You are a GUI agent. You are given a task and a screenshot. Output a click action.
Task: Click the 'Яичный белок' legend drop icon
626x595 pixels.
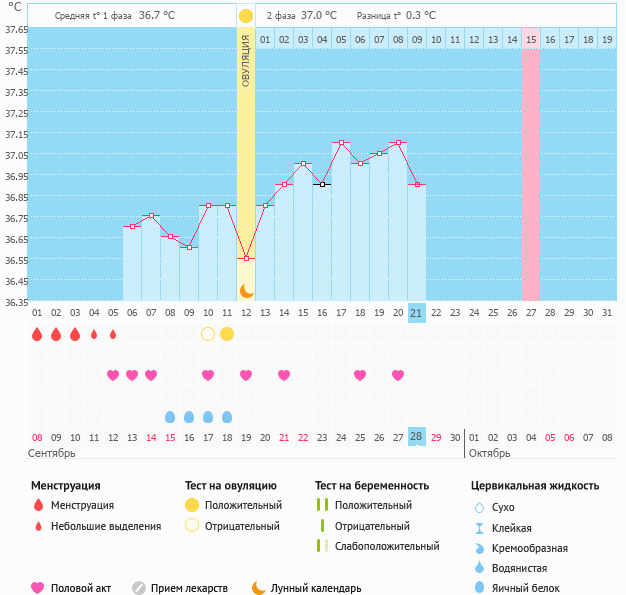click(x=480, y=589)
